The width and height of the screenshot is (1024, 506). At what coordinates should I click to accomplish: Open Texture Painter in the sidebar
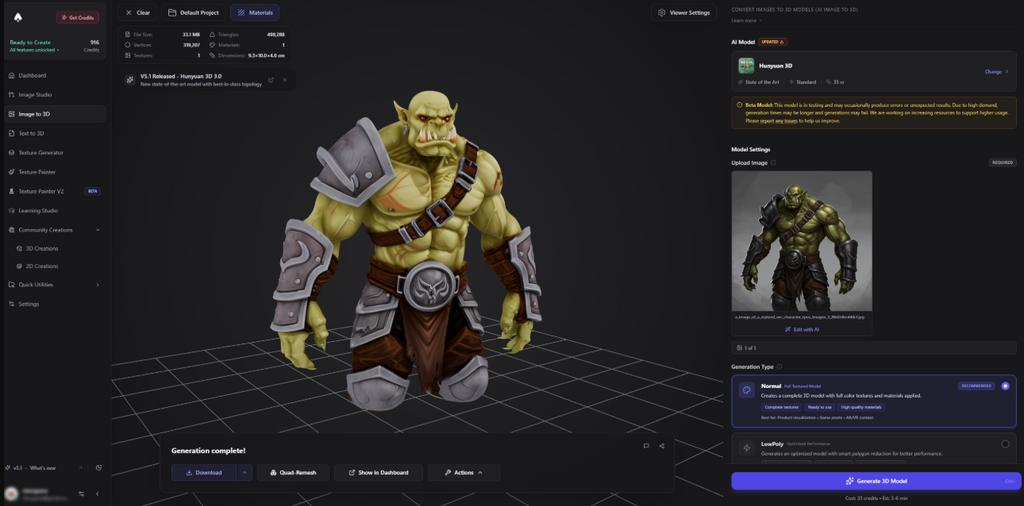pyautogui.click(x=55, y=172)
